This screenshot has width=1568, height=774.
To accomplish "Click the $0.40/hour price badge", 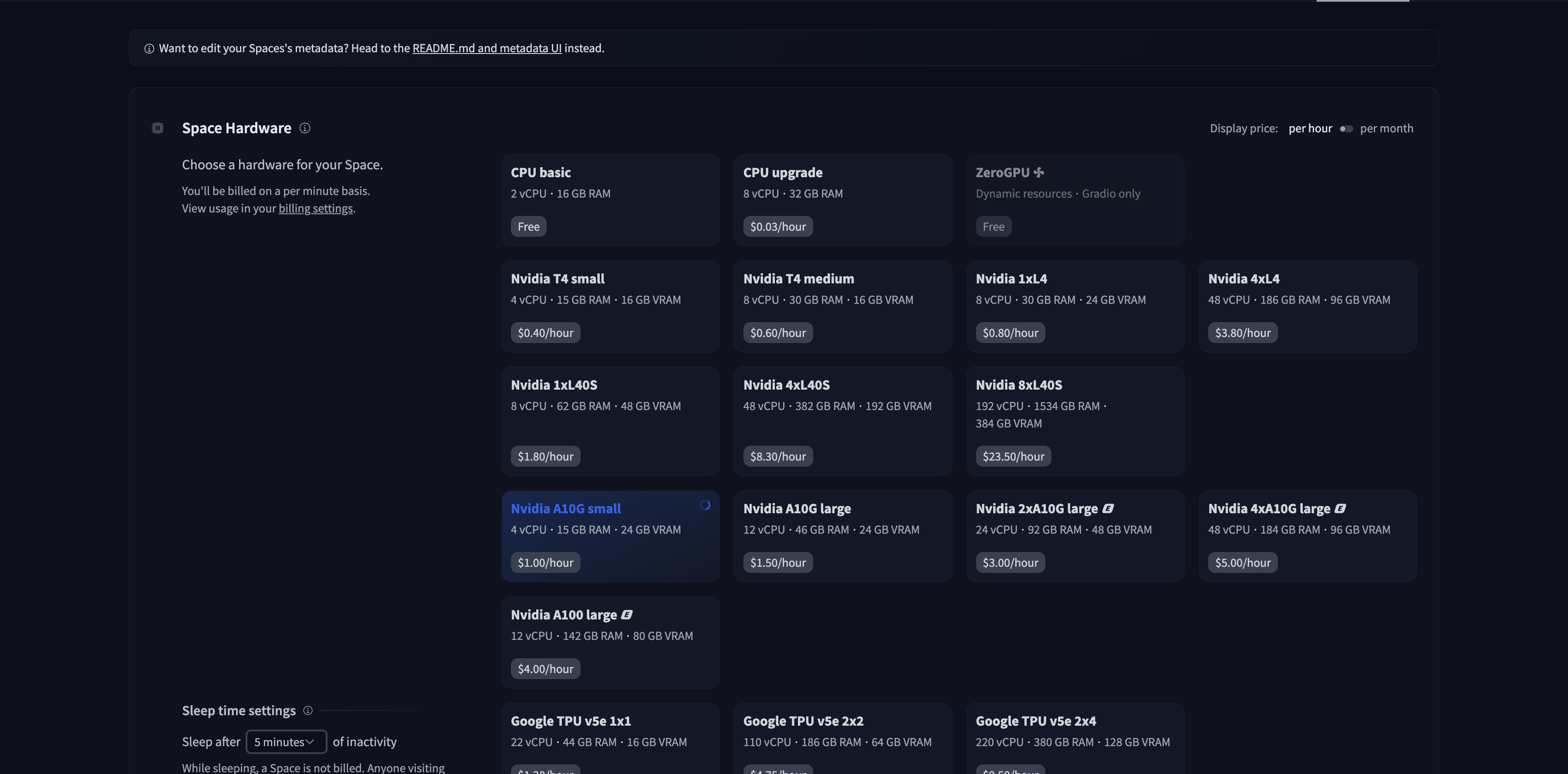I will click(545, 333).
